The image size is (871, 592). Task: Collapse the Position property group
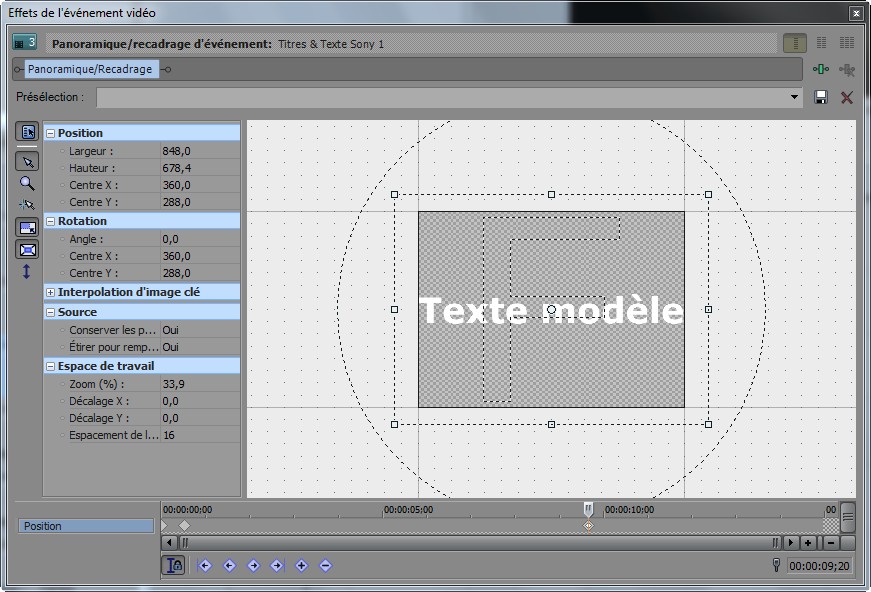click(x=51, y=133)
